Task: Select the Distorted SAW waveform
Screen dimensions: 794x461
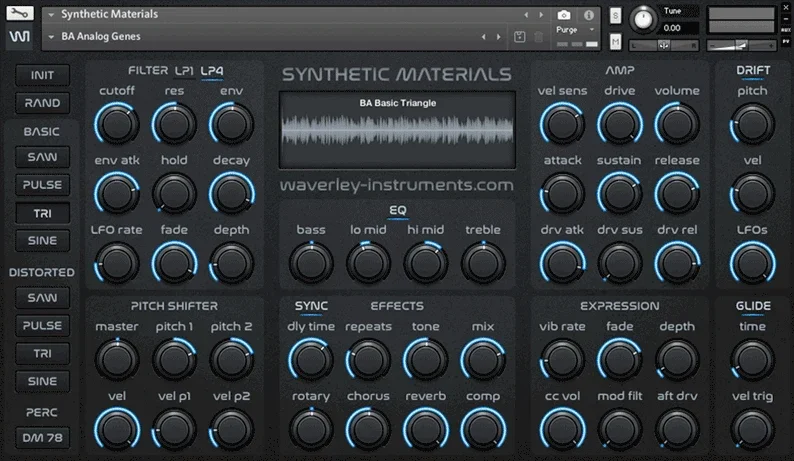Action: pos(42,298)
